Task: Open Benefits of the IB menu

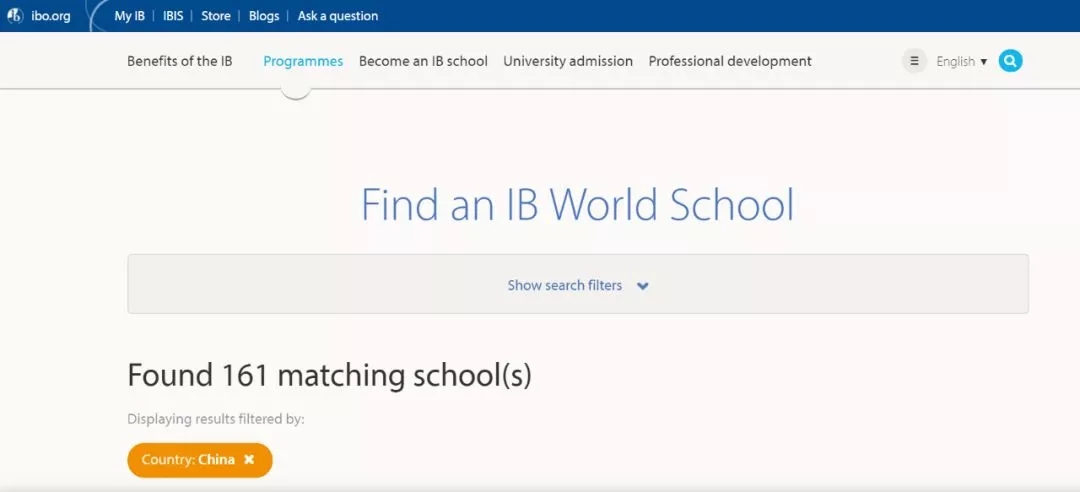Action: click(x=180, y=61)
